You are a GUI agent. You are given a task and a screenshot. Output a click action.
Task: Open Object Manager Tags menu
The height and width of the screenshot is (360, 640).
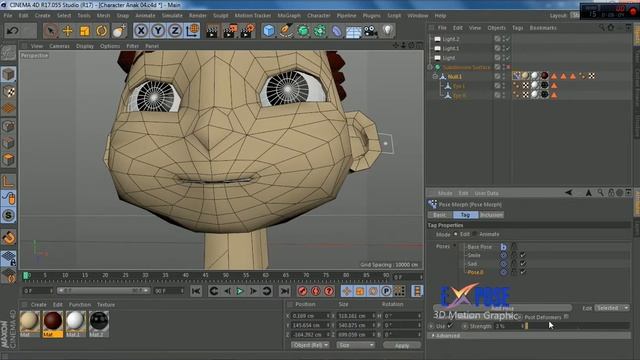(x=518, y=28)
